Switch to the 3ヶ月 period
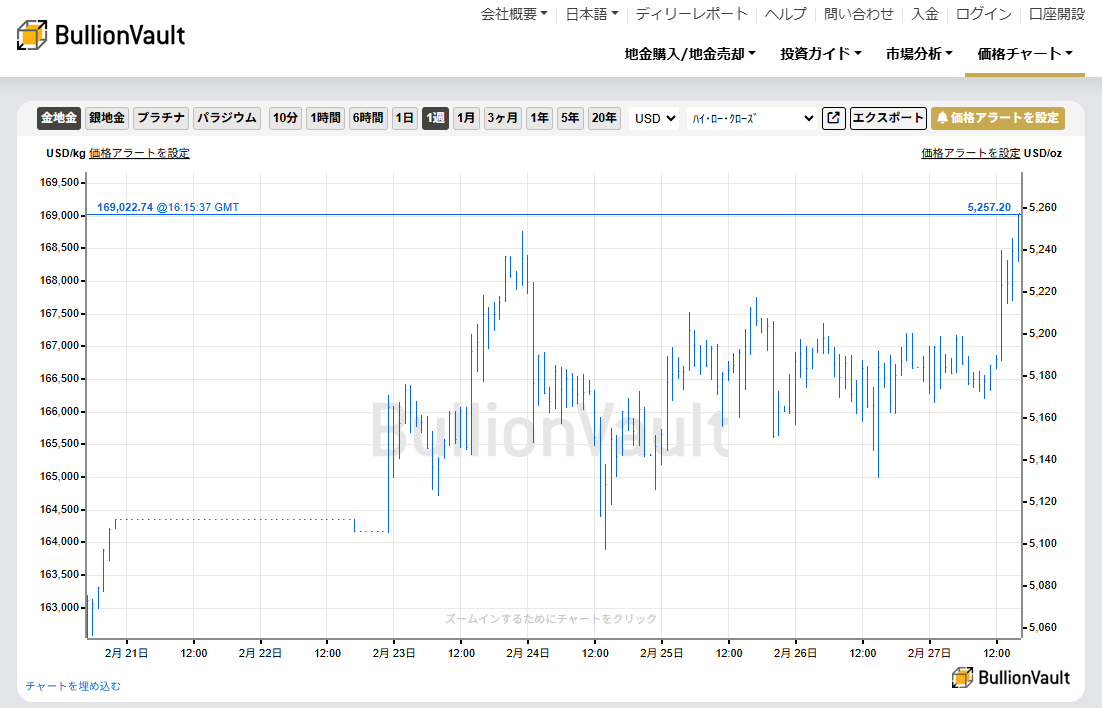 tap(502, 117)
